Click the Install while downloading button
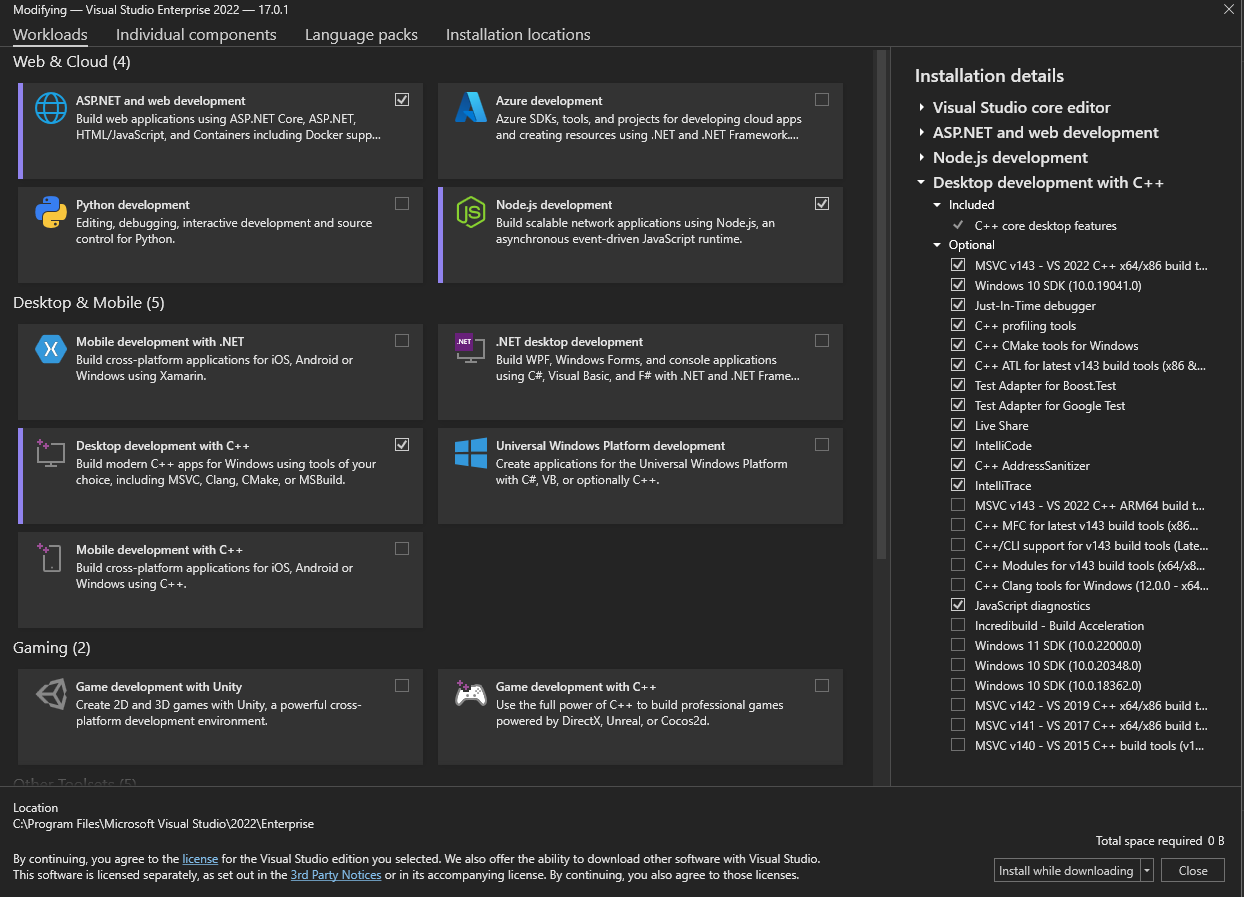This screenshot has height=897, width=1244. pyautogui.click(x=1066, y=871)
